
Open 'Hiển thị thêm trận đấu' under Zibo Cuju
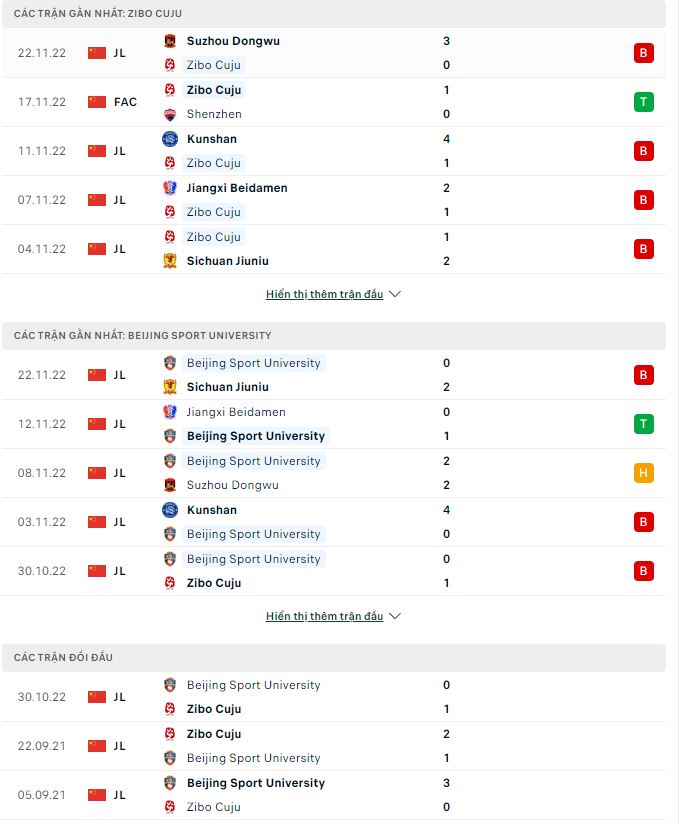coord(324,295)
